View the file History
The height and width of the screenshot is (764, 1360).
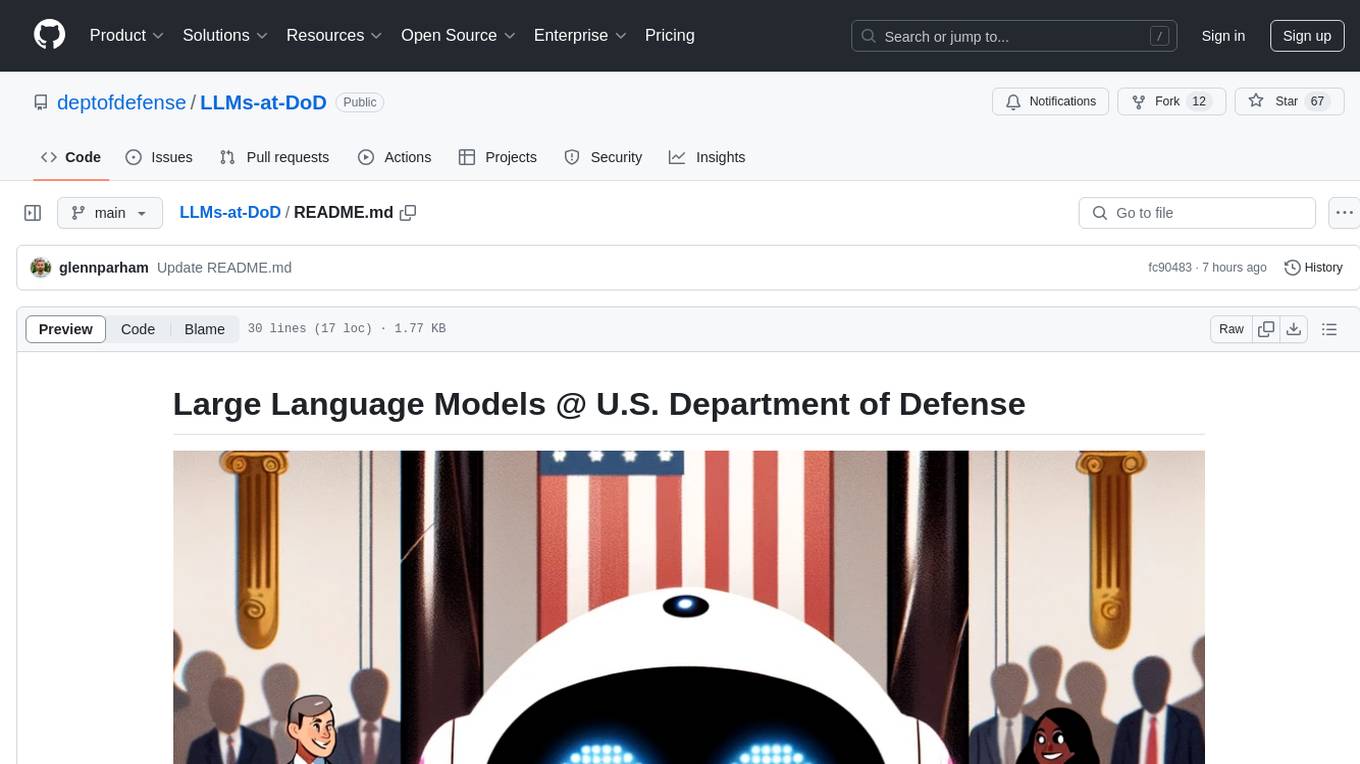tap(1313, 267)
